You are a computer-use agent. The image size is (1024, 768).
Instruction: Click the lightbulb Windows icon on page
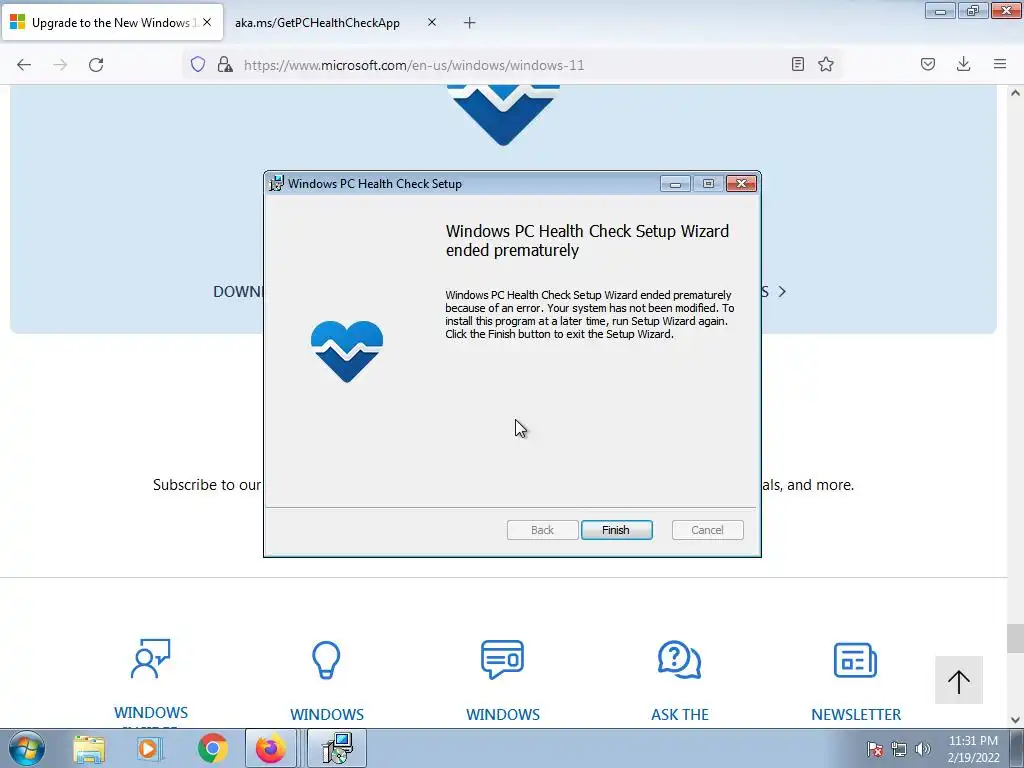[x=326, y=660]
